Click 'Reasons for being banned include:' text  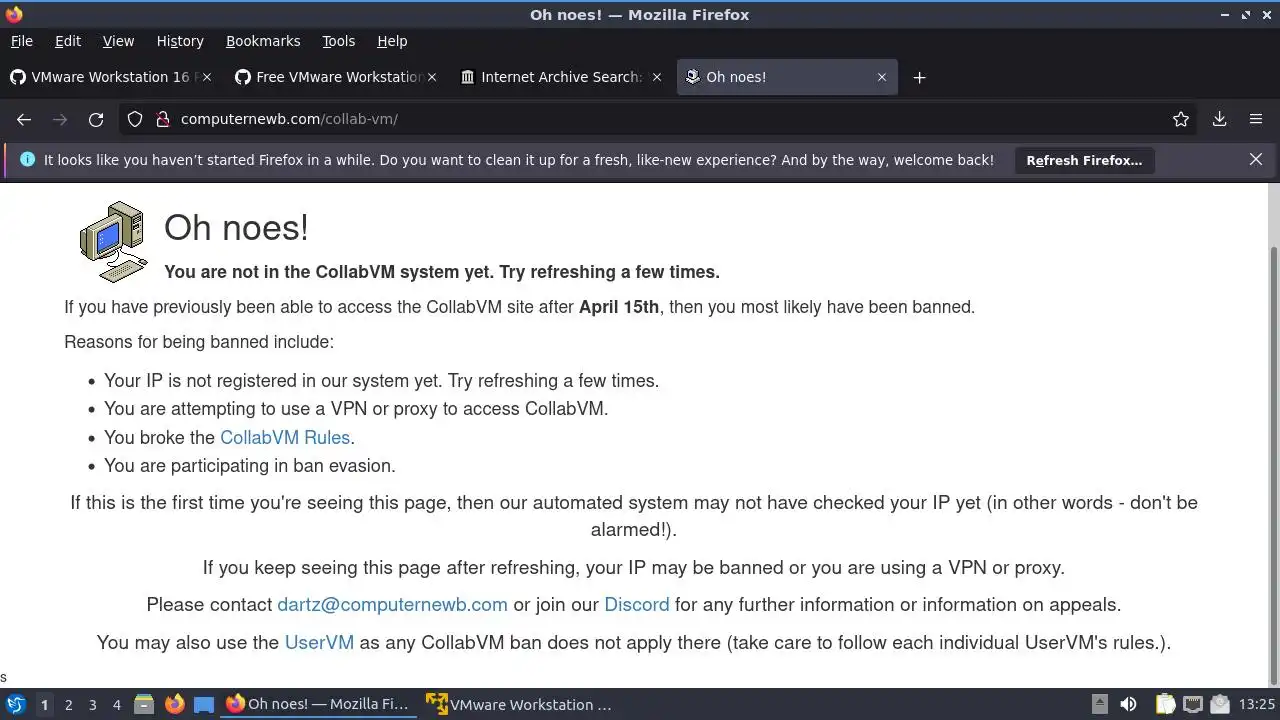(x=199, y=342)
